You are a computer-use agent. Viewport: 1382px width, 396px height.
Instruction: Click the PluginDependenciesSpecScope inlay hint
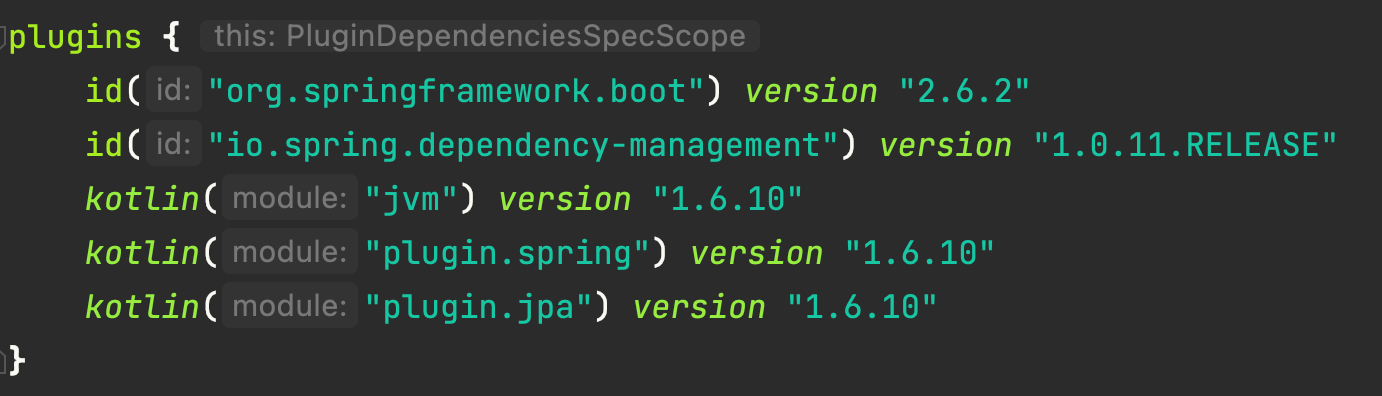click(x=480, y=37)
